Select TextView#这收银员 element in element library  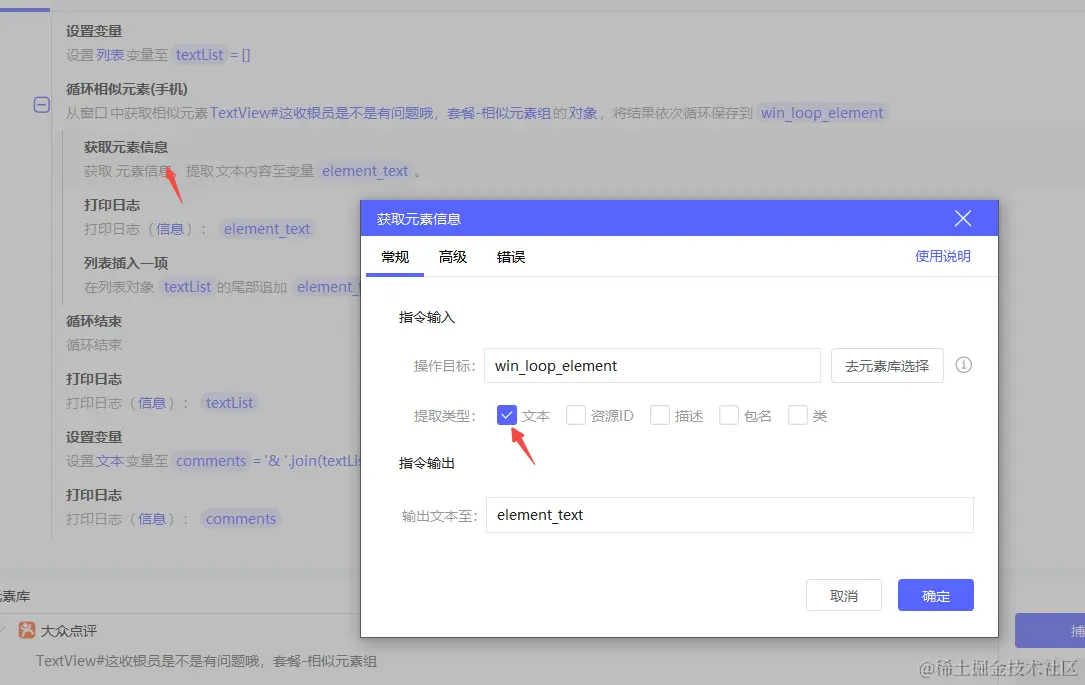tap(206, 661)
